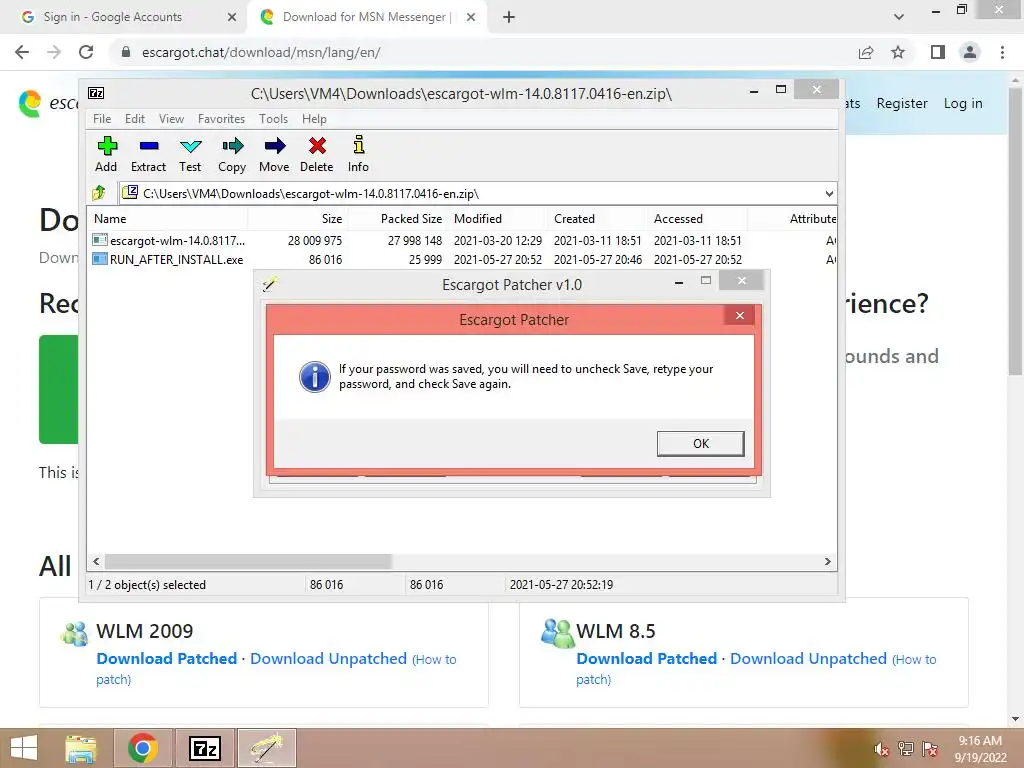Share this page from the address bar

[x=866, y=52]
